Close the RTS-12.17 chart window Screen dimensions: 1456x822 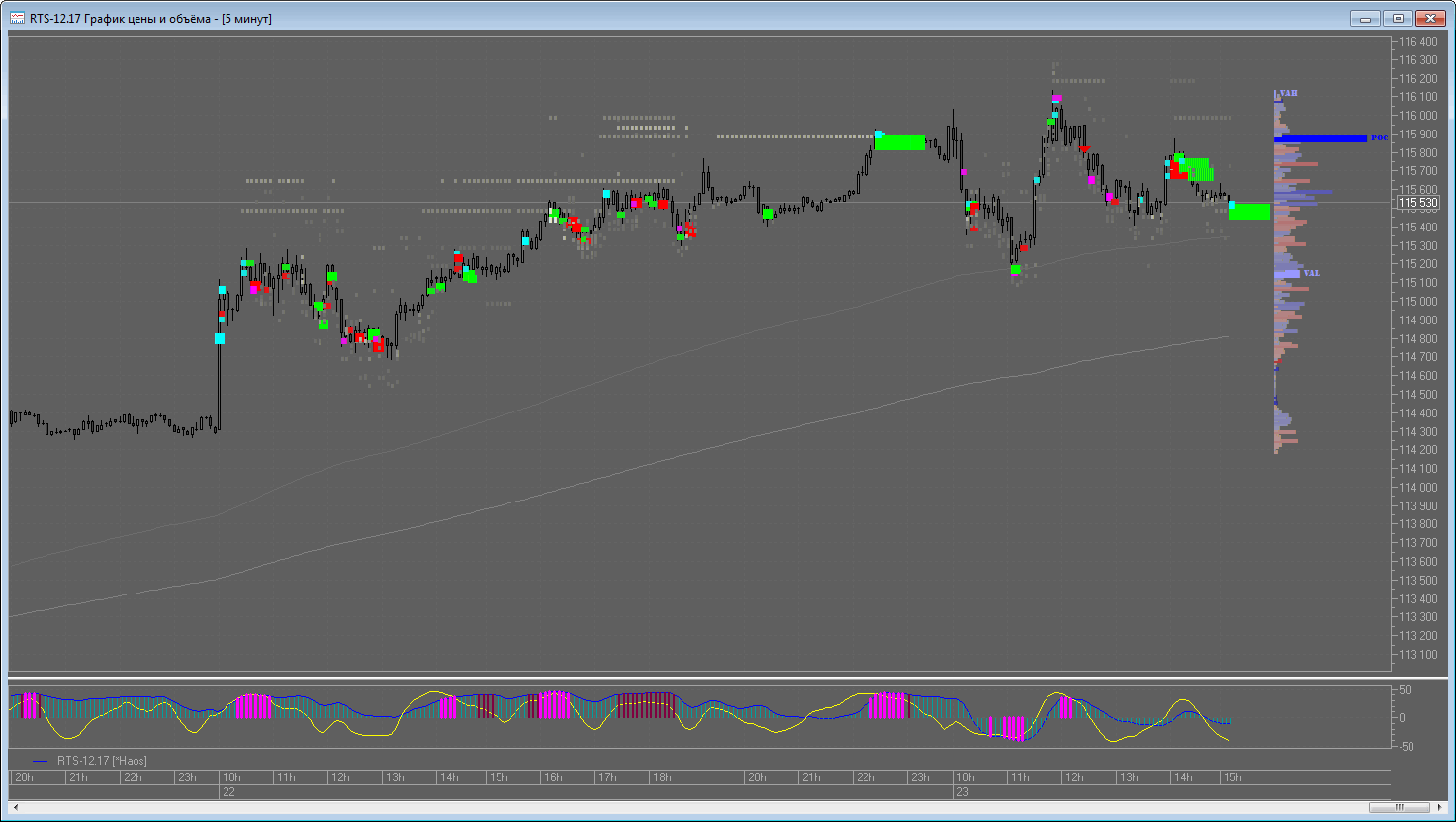(x=1430, y=18)
